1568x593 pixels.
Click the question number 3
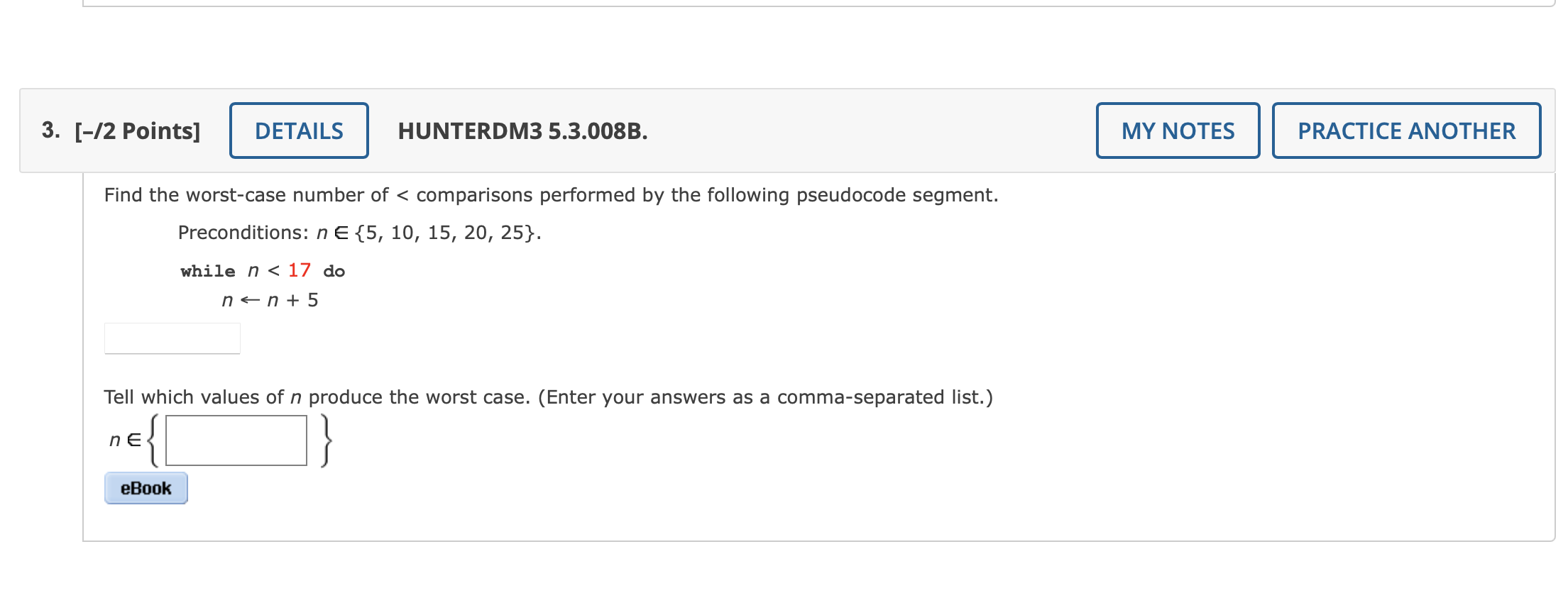(x=50, y=130)
